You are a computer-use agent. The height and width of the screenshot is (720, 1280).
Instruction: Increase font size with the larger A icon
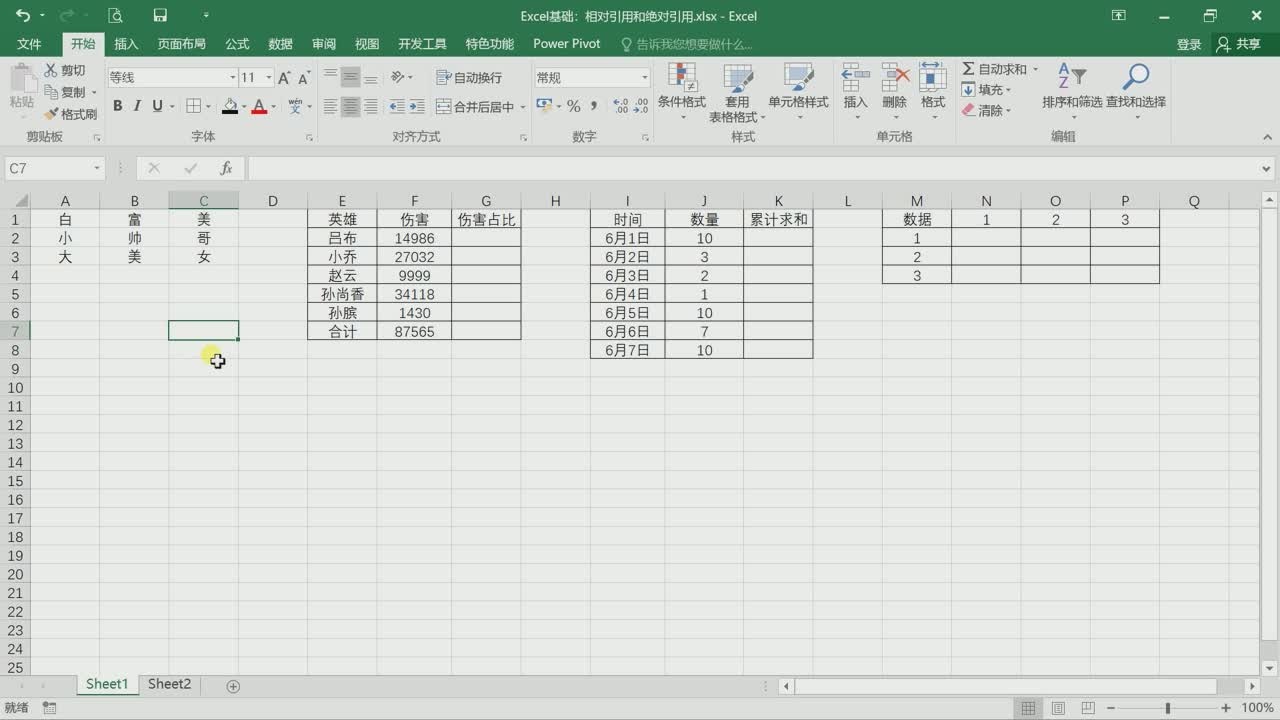pos(284,77)
